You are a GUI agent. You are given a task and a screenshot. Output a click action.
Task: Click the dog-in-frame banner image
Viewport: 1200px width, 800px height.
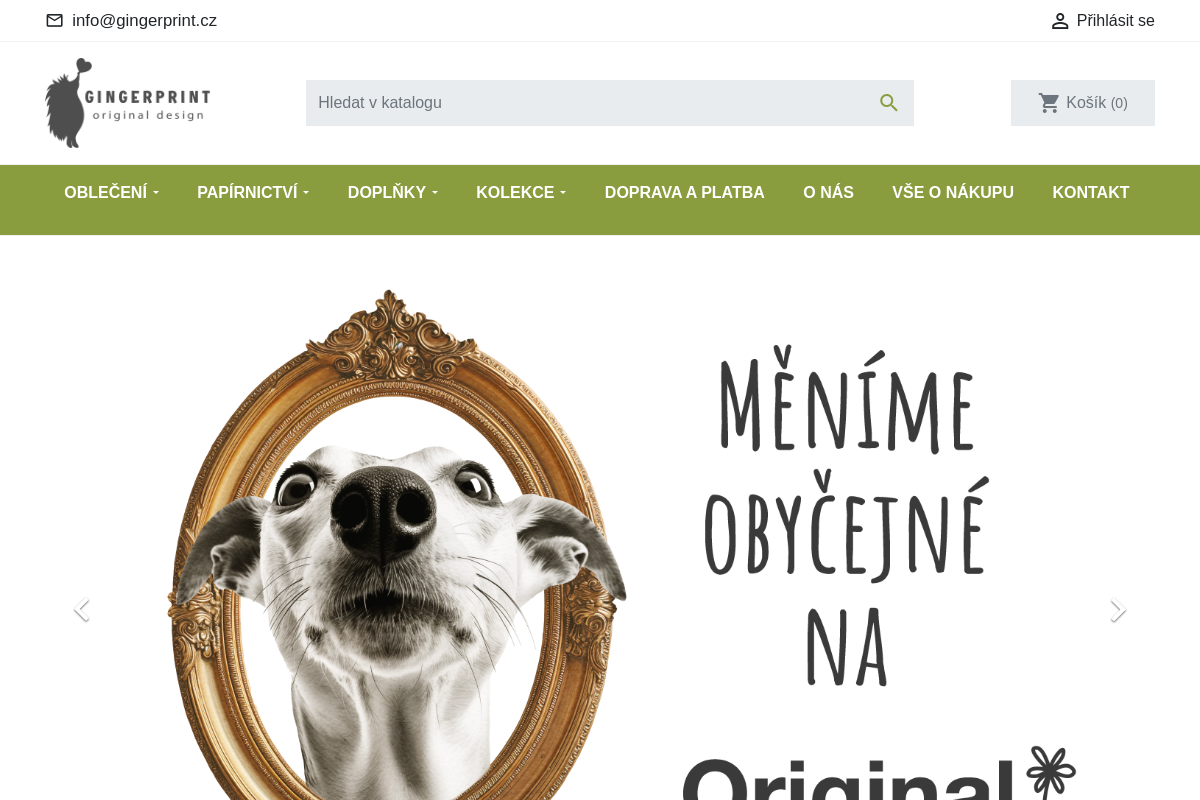point(397,545)
